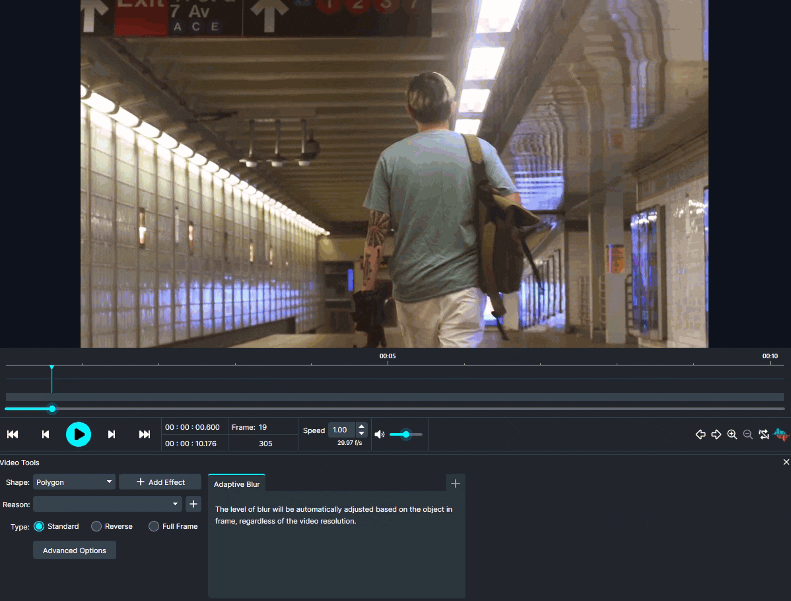791x601 pixels.
Task: Select the Reverse type option
Action: coord(97,526)
